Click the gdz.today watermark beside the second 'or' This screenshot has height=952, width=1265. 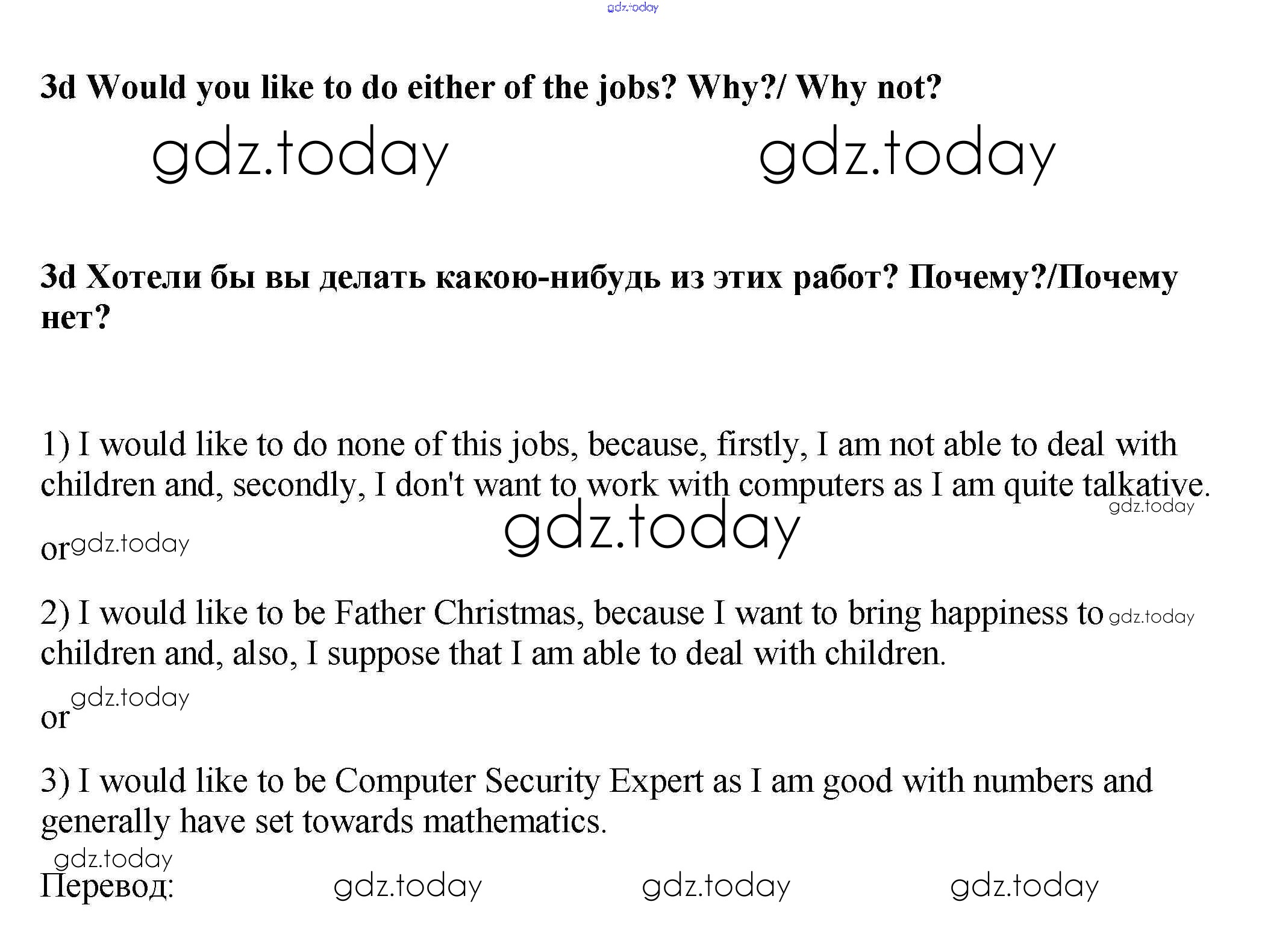pos(130,698)
